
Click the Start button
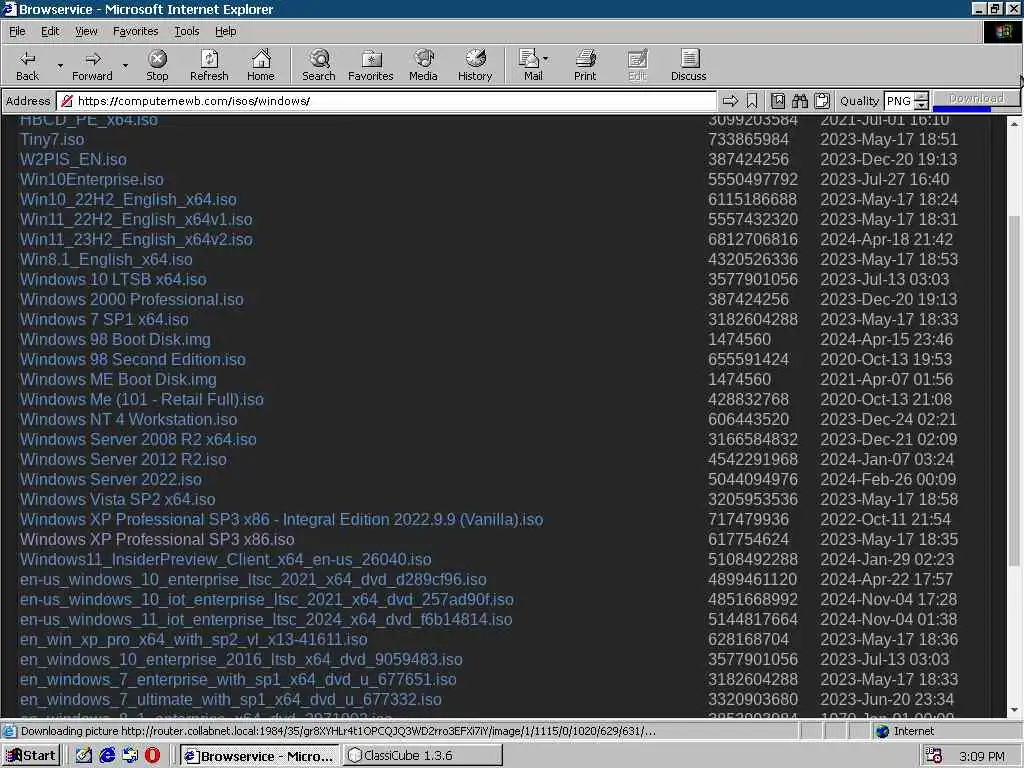[x=31, y=756]
